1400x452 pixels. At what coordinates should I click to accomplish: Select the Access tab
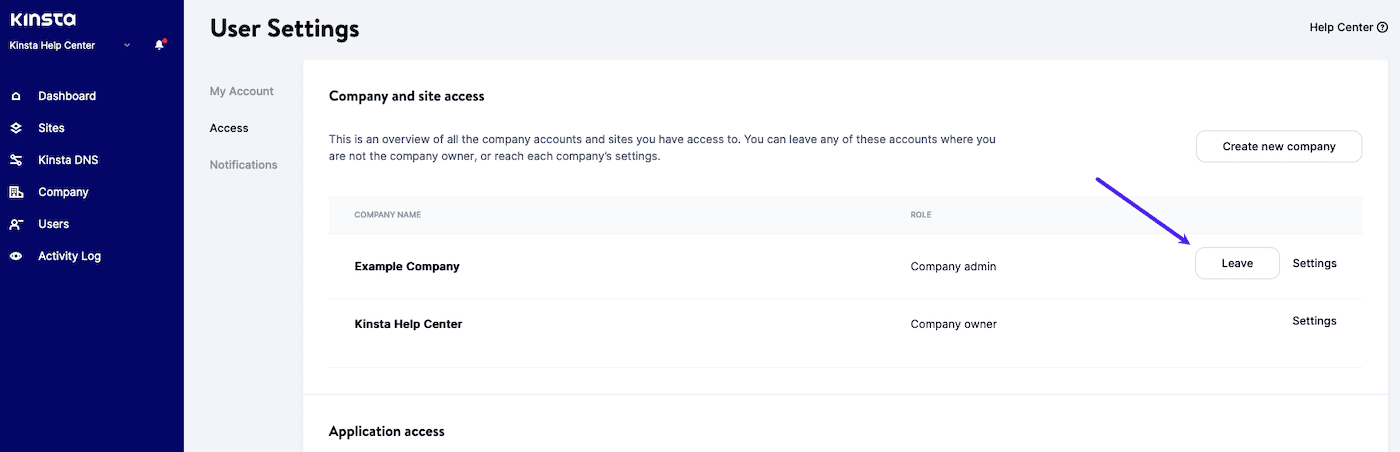(x=229, y=128)
